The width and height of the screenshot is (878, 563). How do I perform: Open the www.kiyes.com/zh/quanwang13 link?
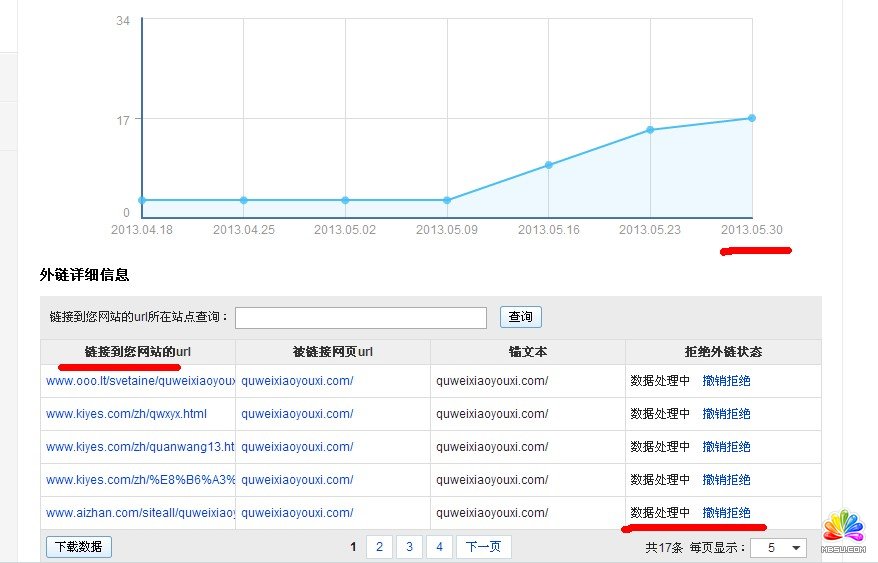pos(140,447)
